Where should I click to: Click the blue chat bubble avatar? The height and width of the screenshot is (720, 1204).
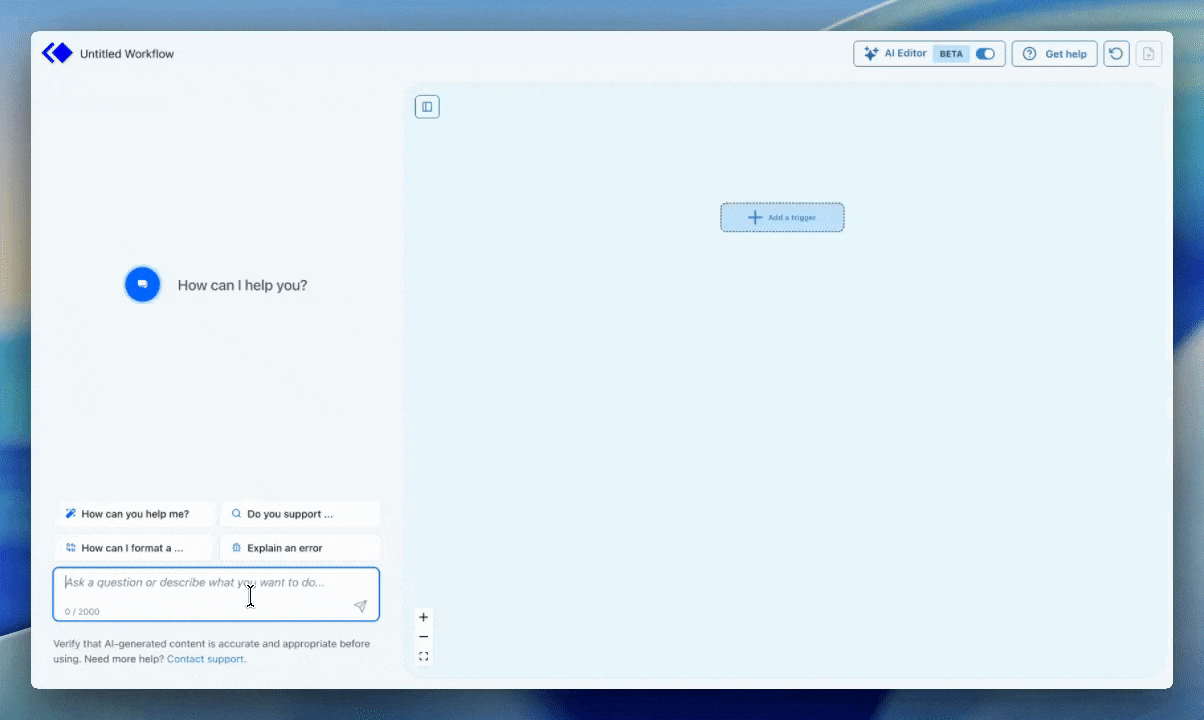pyautogui.click(x=142, y=284)
